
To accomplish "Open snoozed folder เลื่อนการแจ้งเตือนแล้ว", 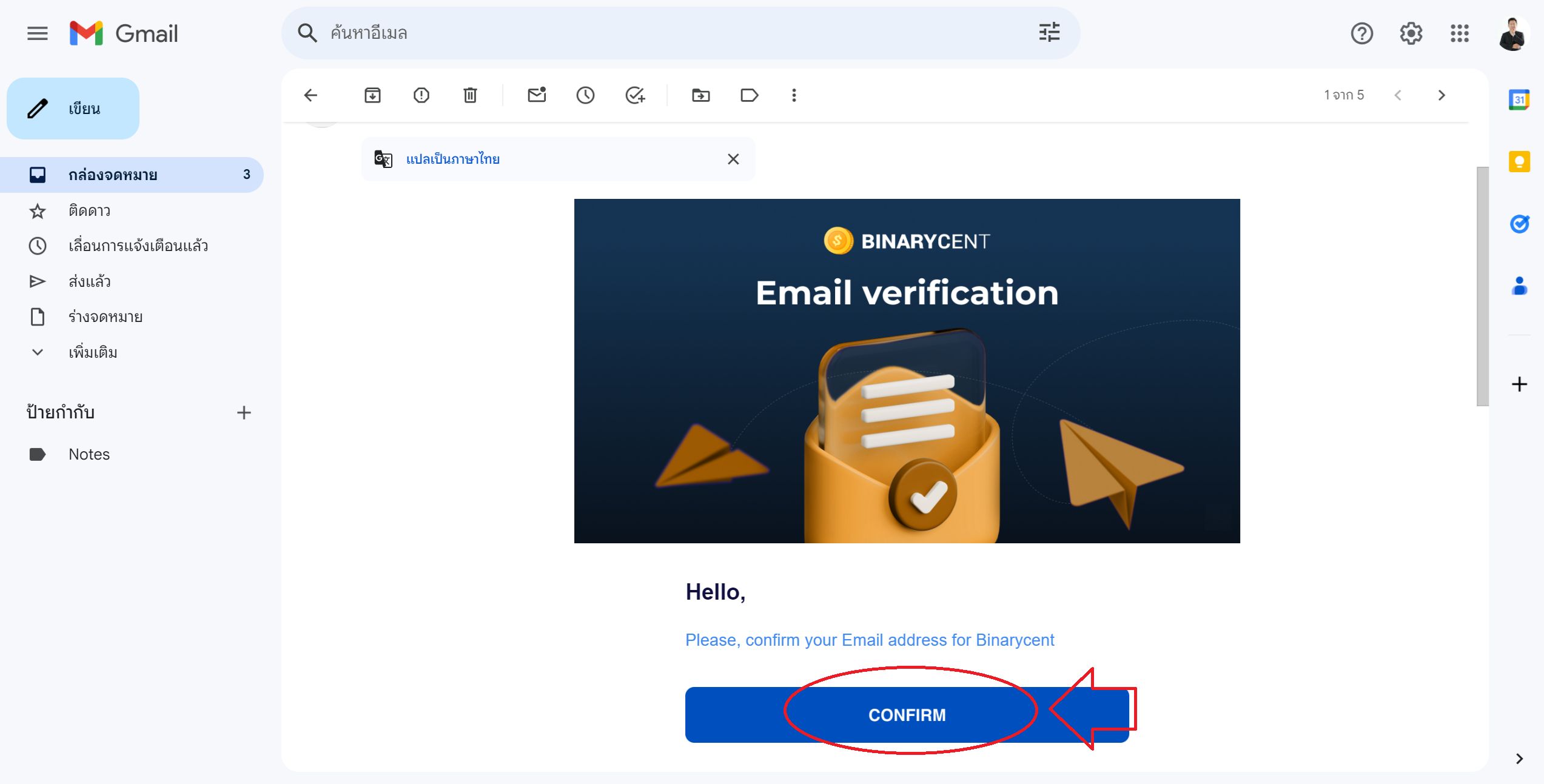I will 132,246.
